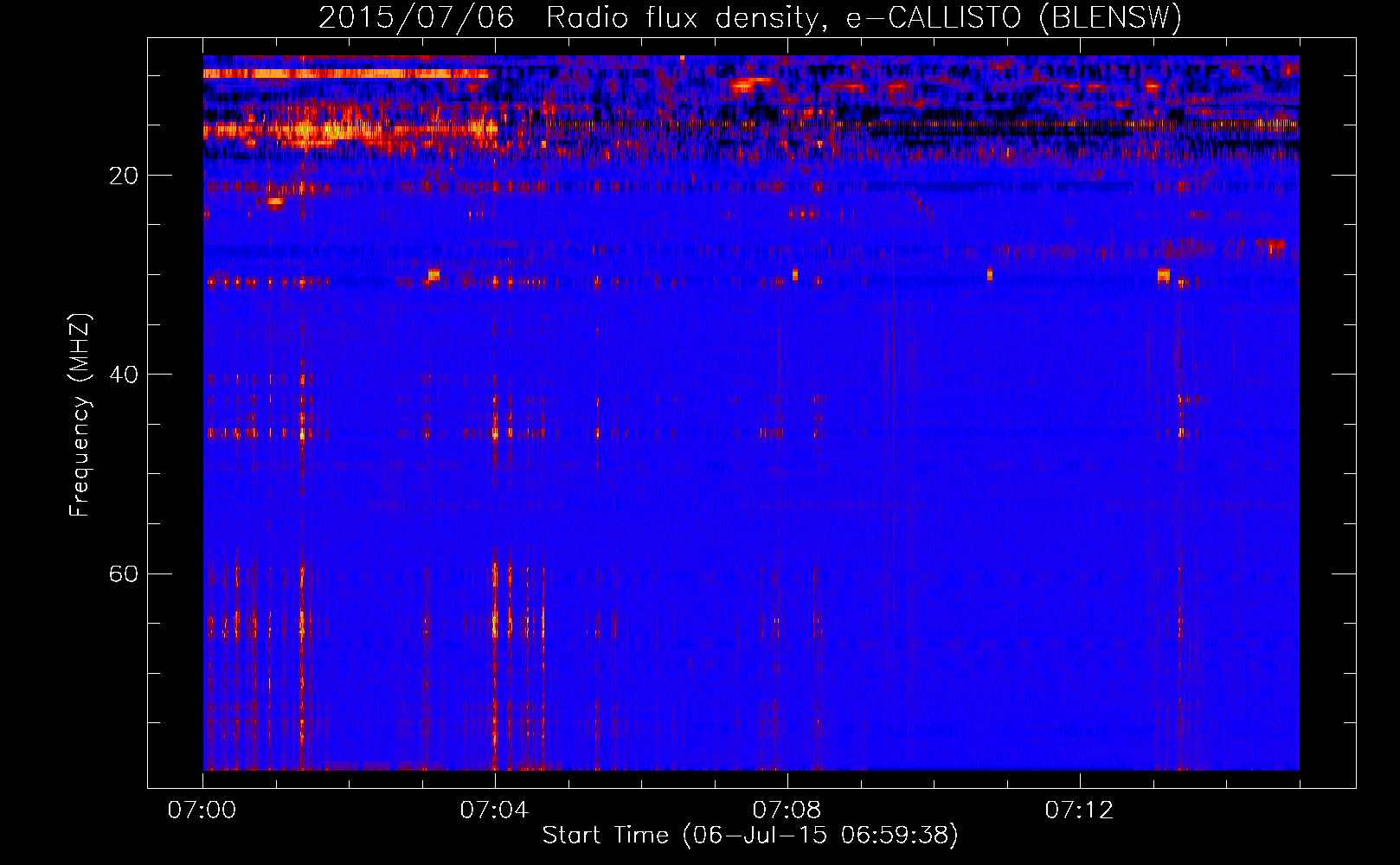Click the 07:08 time tick label

coord(787,811)
